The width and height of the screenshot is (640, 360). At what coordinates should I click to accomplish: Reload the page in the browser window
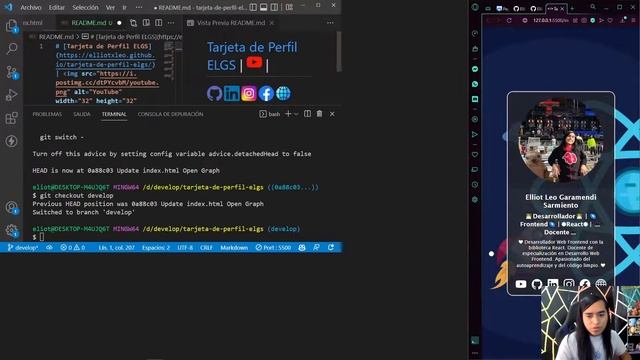(x=509, y=20)
